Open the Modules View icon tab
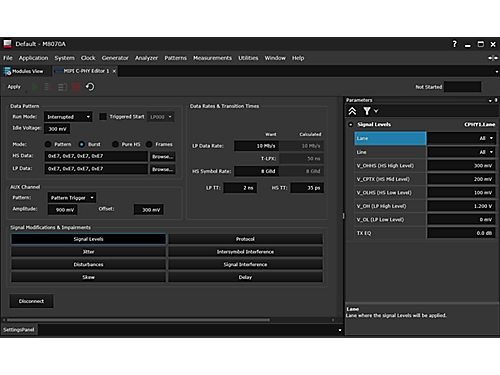 (x=24, y=71)
